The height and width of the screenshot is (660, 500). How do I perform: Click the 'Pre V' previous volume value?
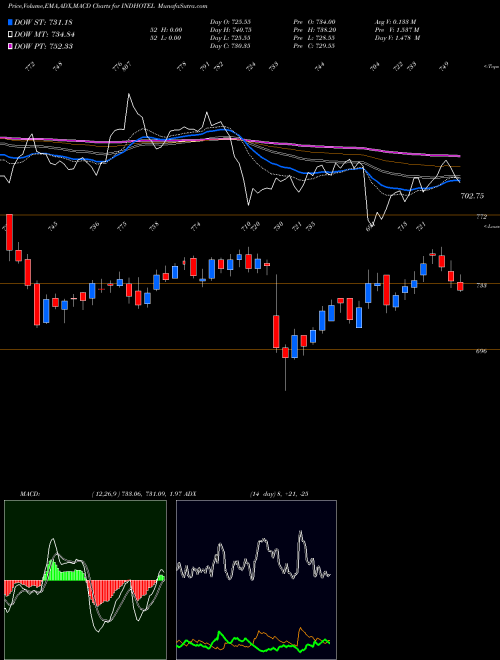pos(397,30)
